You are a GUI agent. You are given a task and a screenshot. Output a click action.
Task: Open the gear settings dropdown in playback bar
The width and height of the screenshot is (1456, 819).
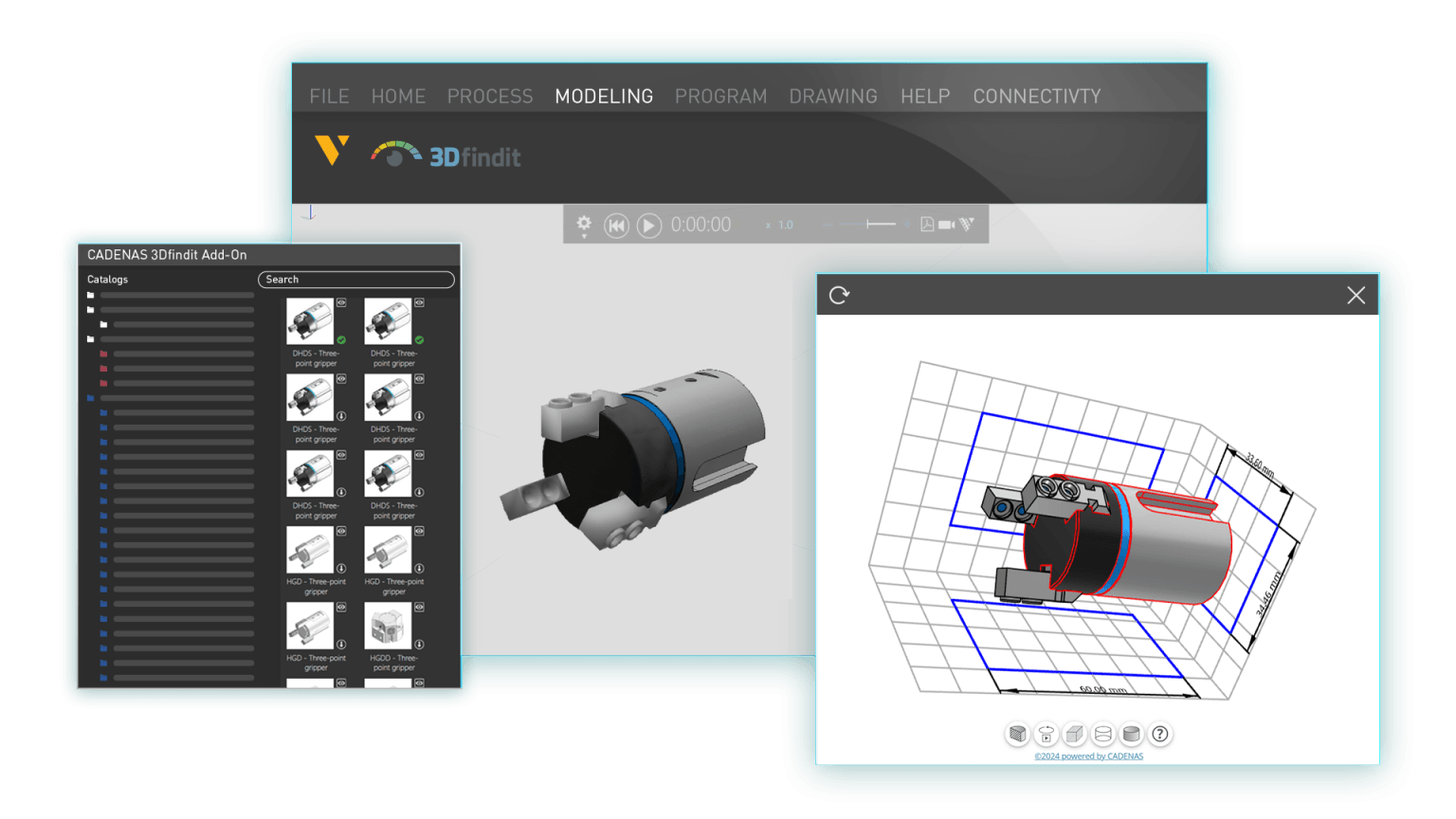tap(584, 225)
